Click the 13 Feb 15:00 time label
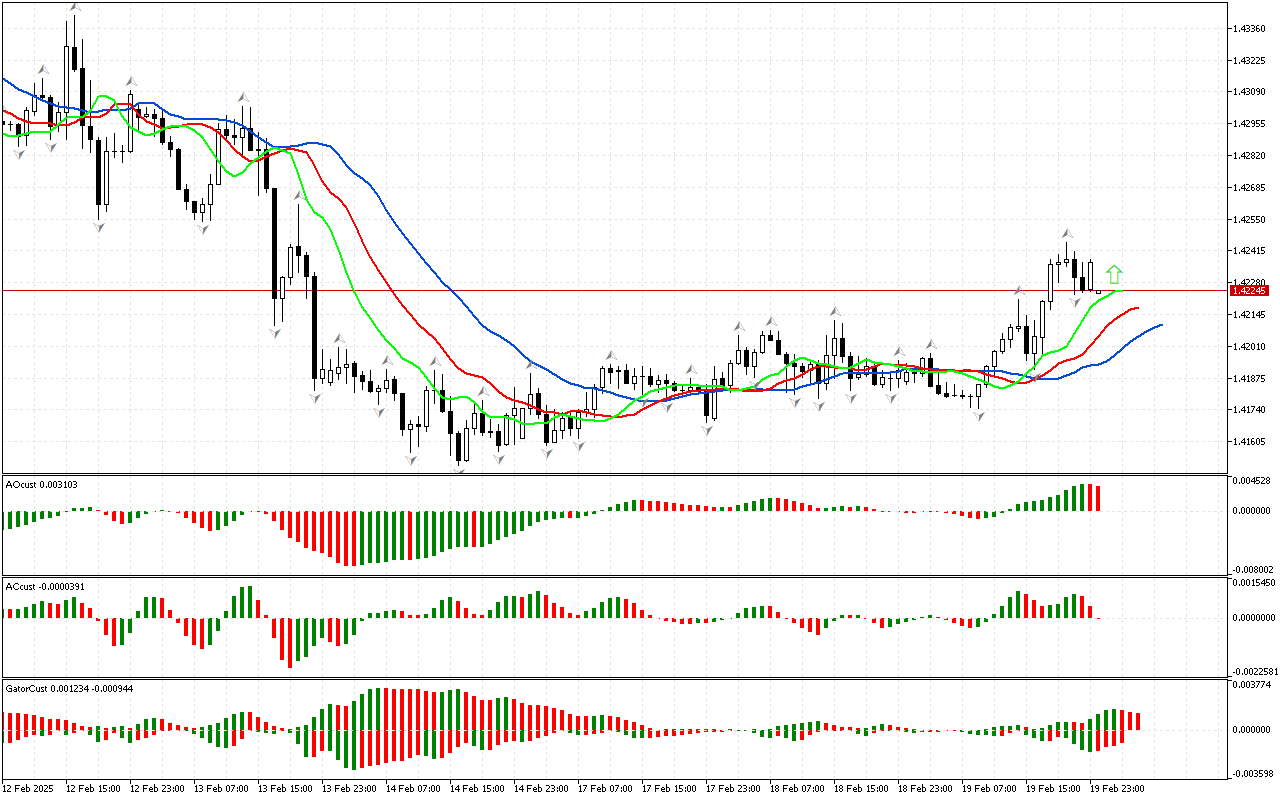Image resolution: width=1280 pixels, height=800 pixels. 283,789
